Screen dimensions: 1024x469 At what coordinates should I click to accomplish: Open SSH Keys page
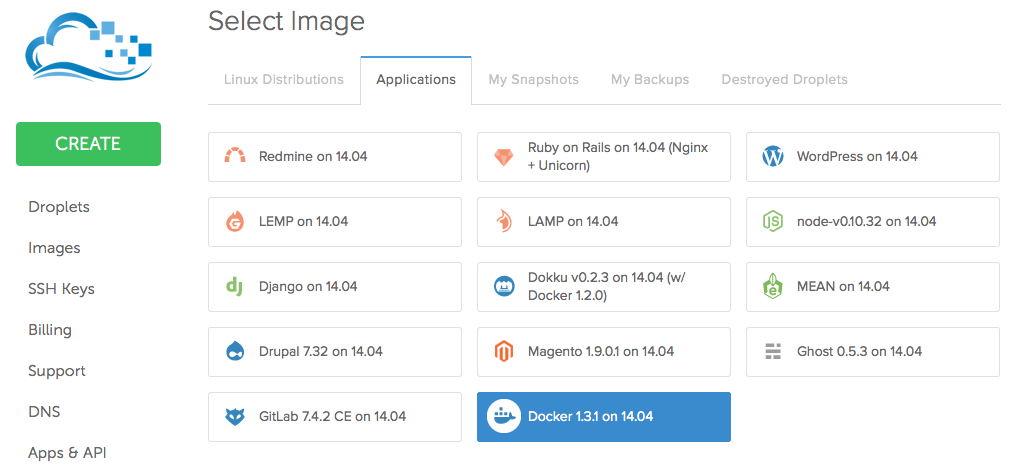[x=61, y=289]
